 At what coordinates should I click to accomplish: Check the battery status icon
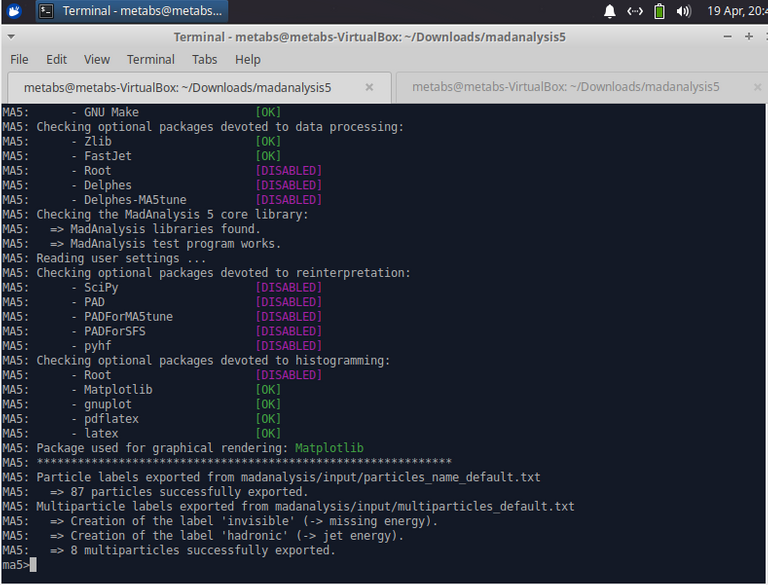[x=659, y=11]
